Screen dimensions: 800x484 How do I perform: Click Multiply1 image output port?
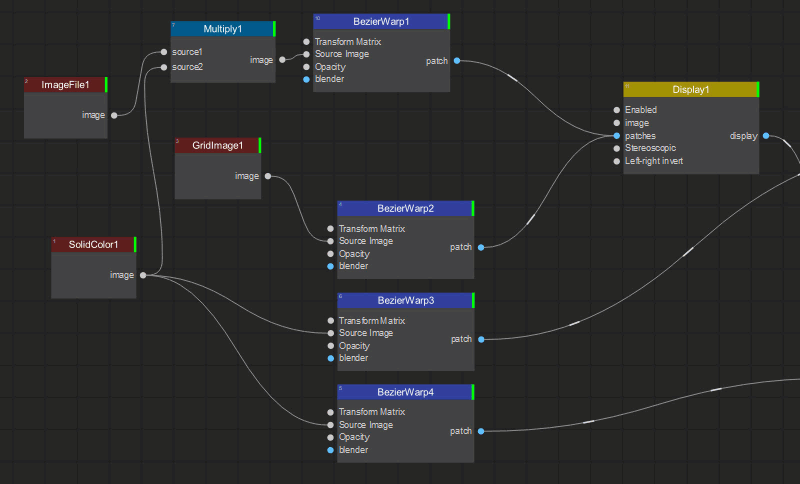(x=282, y=60)
